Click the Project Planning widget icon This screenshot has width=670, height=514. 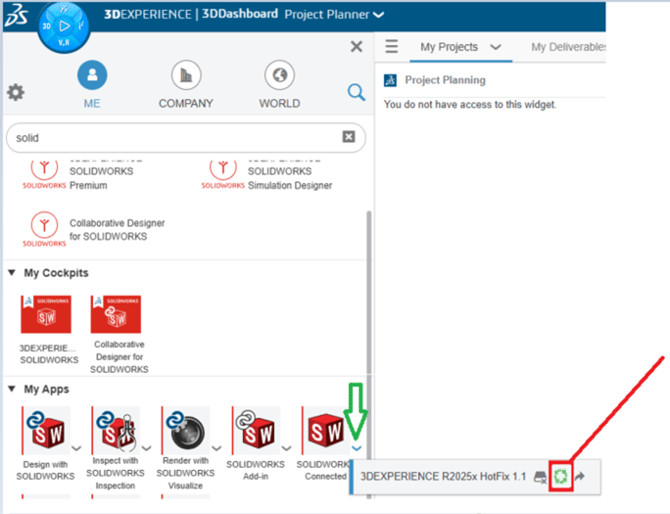390,80
